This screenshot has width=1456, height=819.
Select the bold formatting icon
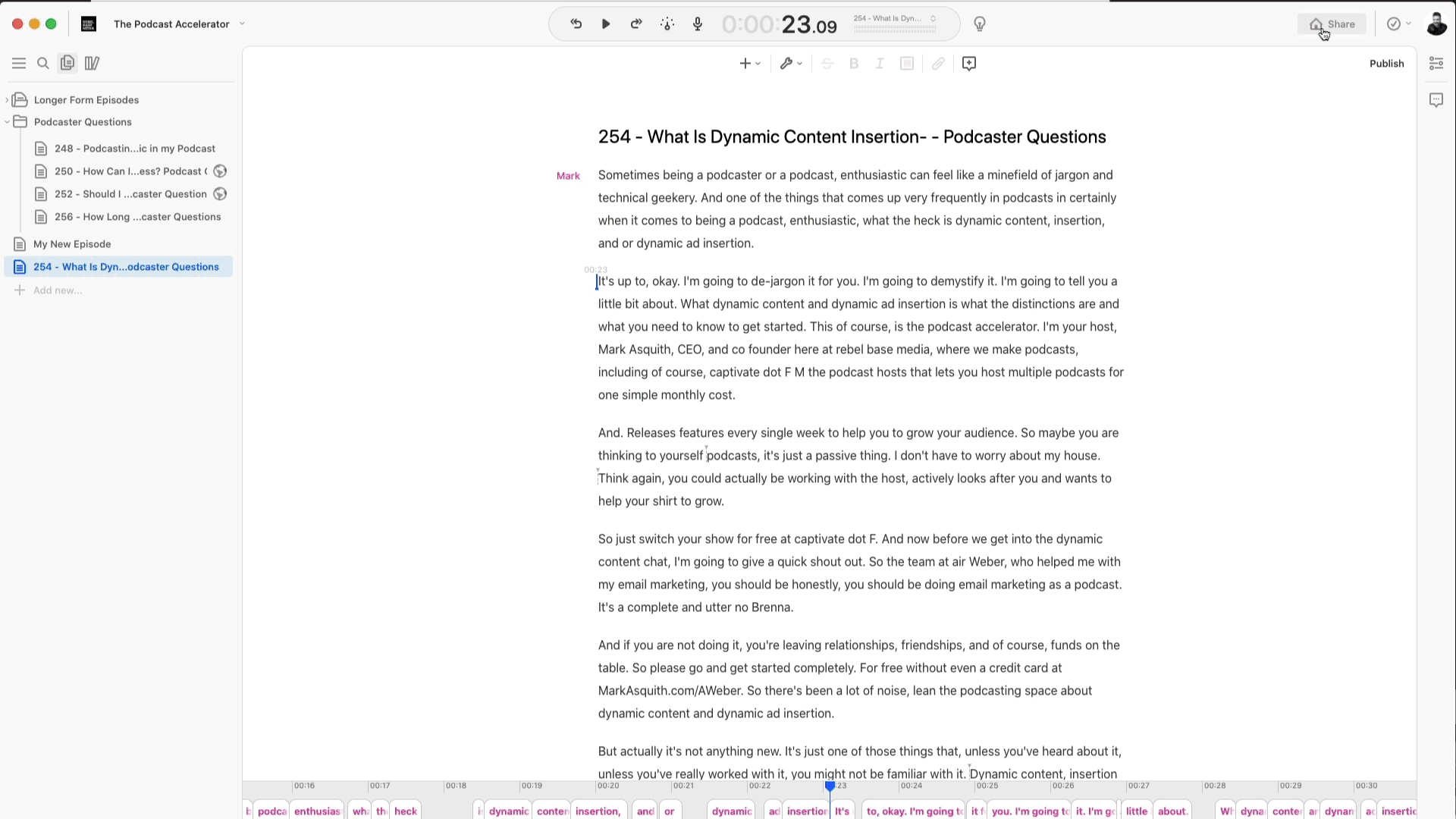pos(856,63)
